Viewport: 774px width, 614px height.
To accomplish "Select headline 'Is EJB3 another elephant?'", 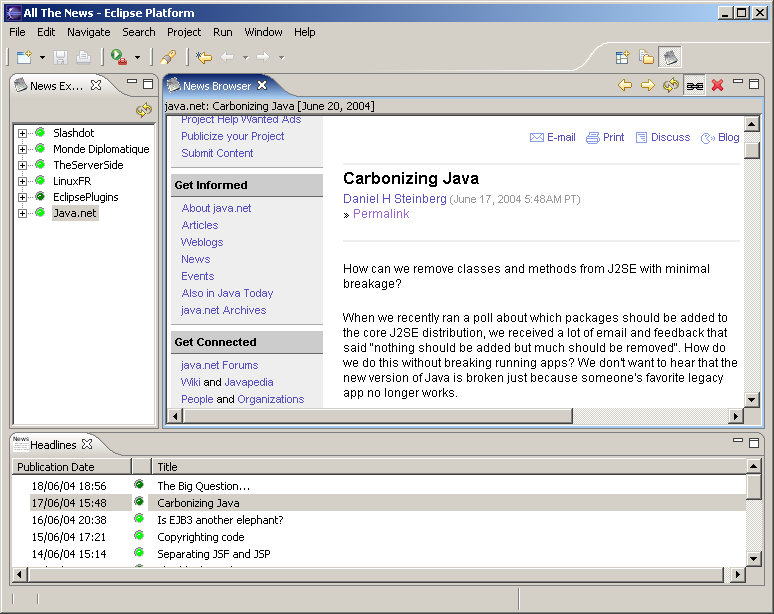I will click(x=220, y=520).
